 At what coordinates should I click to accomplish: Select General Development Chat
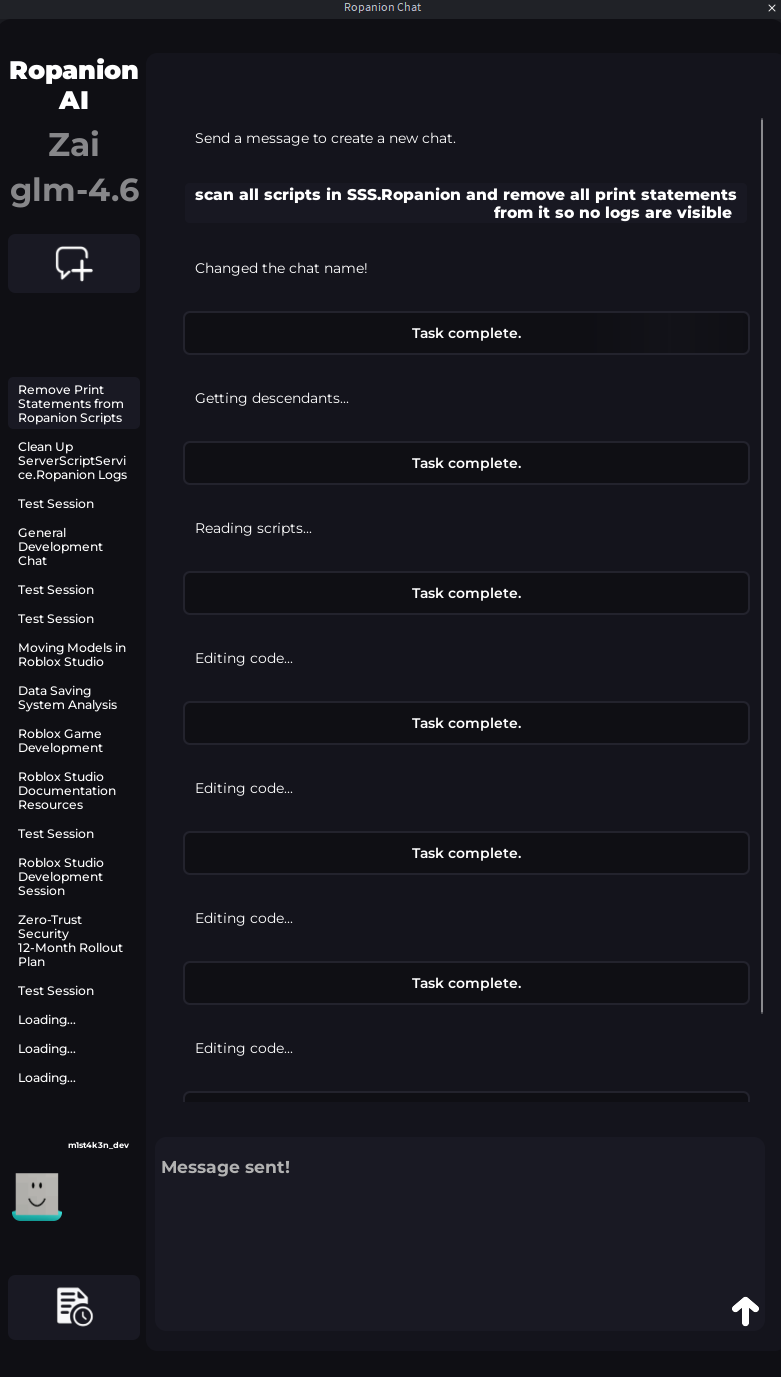tap(74, 547)
